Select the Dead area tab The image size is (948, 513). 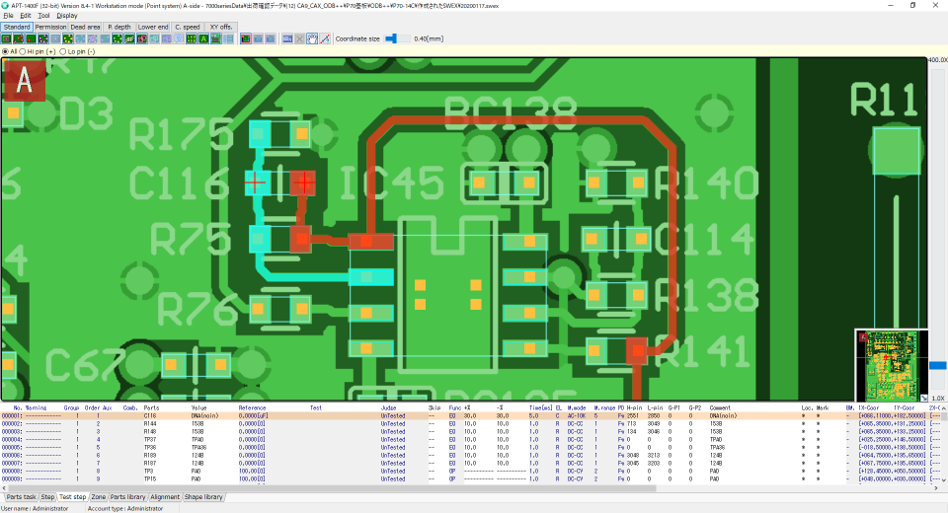coord(85,27)
